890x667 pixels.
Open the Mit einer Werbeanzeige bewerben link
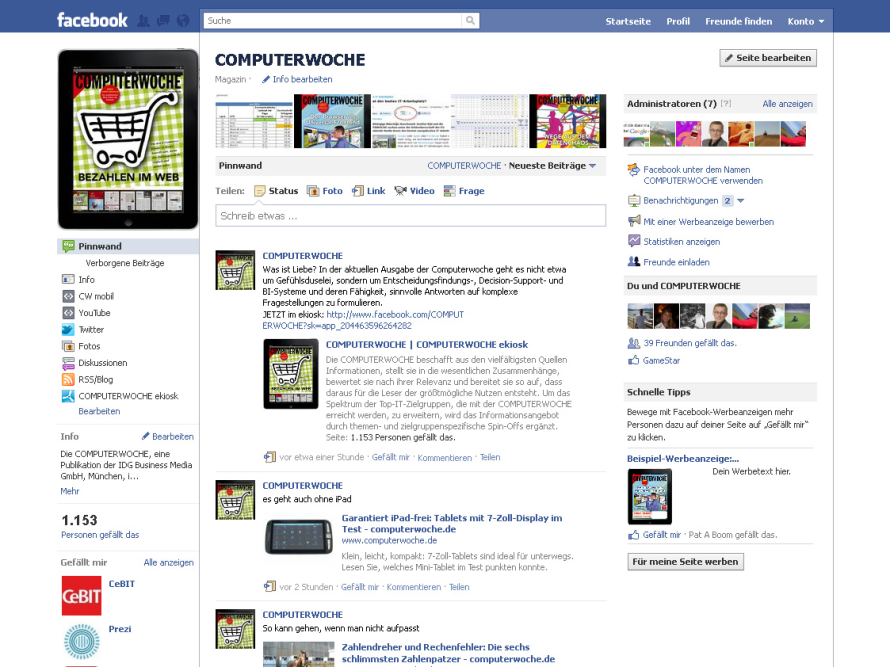(x=708, y=221)
